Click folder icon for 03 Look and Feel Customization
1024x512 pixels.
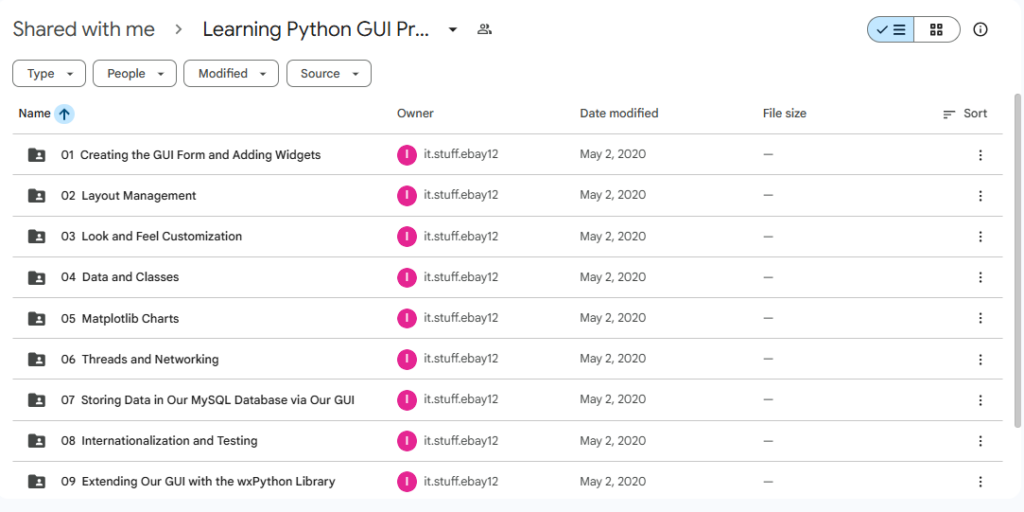[x=37, y=237]
